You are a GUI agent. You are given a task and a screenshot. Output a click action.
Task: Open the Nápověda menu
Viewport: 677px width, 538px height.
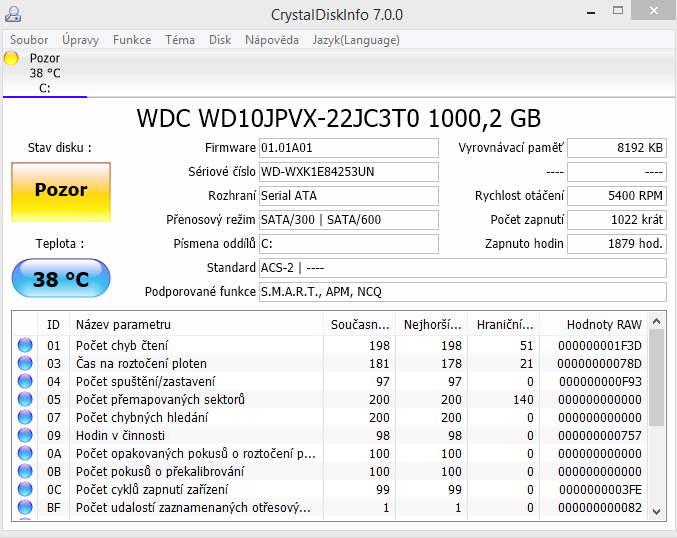pyautogui.click(x=272, y=40)
